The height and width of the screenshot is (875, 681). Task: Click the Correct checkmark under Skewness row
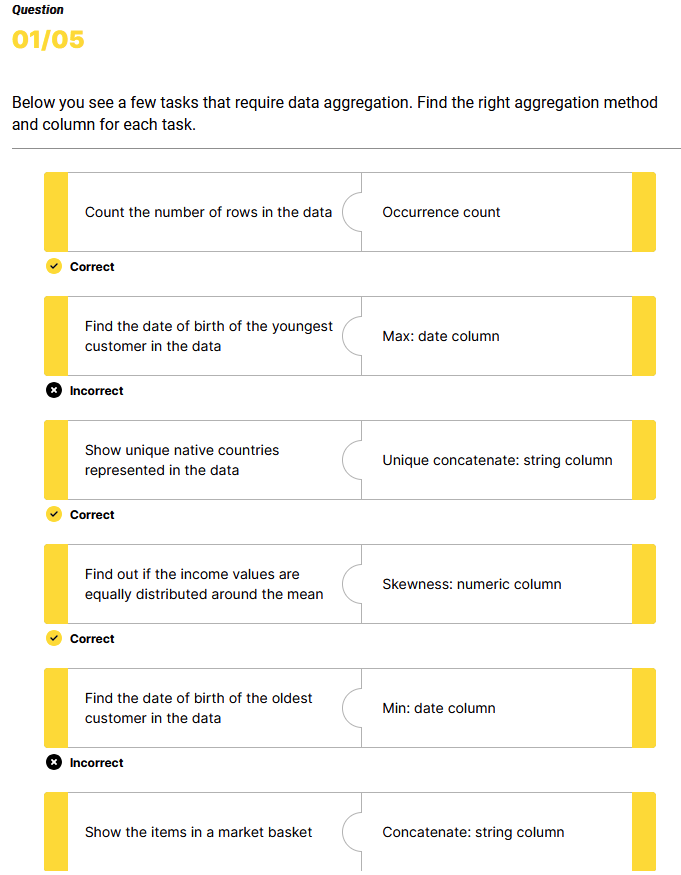click(x=53, y=639)
